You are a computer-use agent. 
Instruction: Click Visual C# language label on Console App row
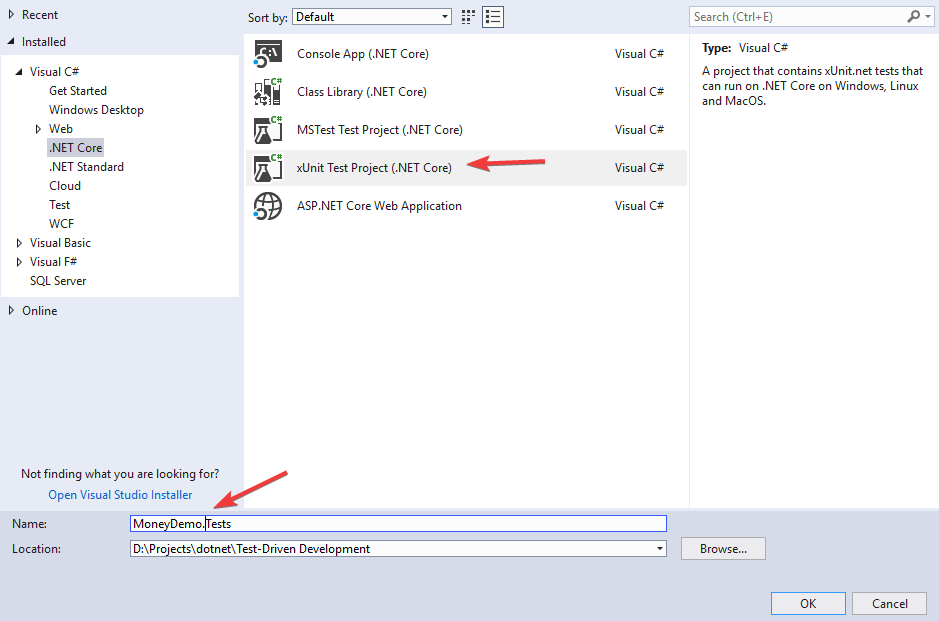point(639,54)
